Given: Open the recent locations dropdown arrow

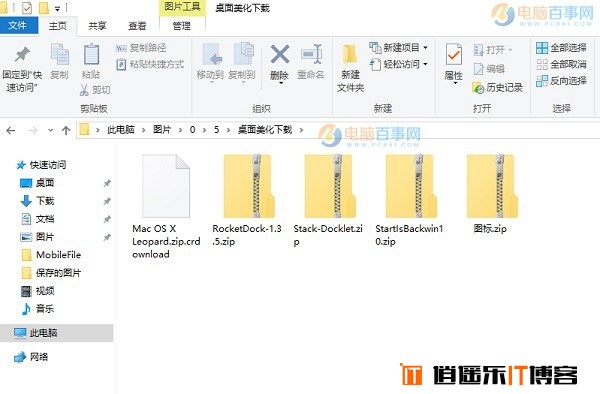Looking at the screenshot, I should click(50, 130).
